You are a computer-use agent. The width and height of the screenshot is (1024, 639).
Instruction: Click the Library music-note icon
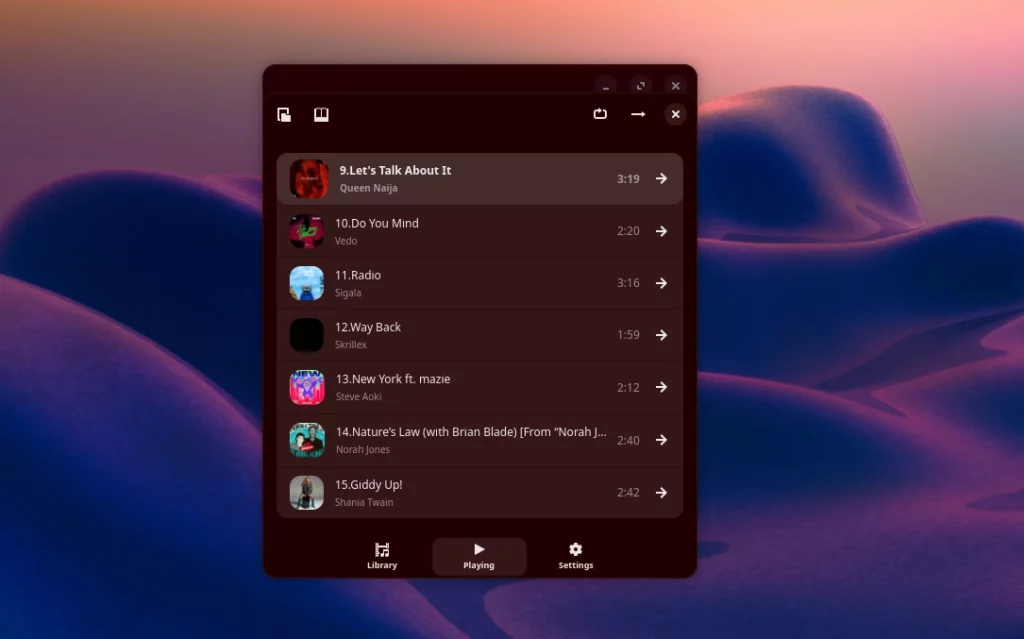pos(381,548)
